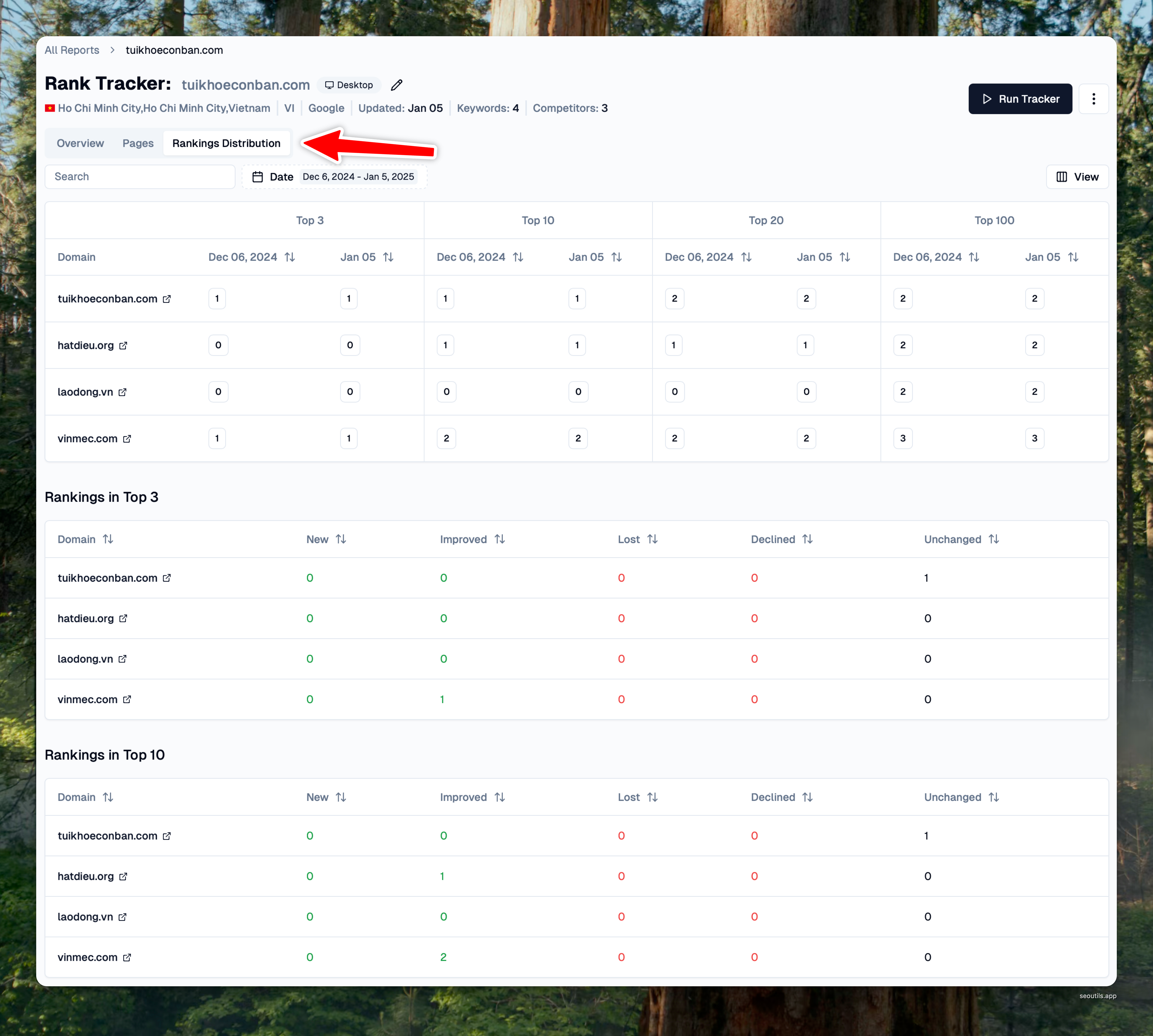
Task: Open the Date range picker
Action: (x=334, y=177)
